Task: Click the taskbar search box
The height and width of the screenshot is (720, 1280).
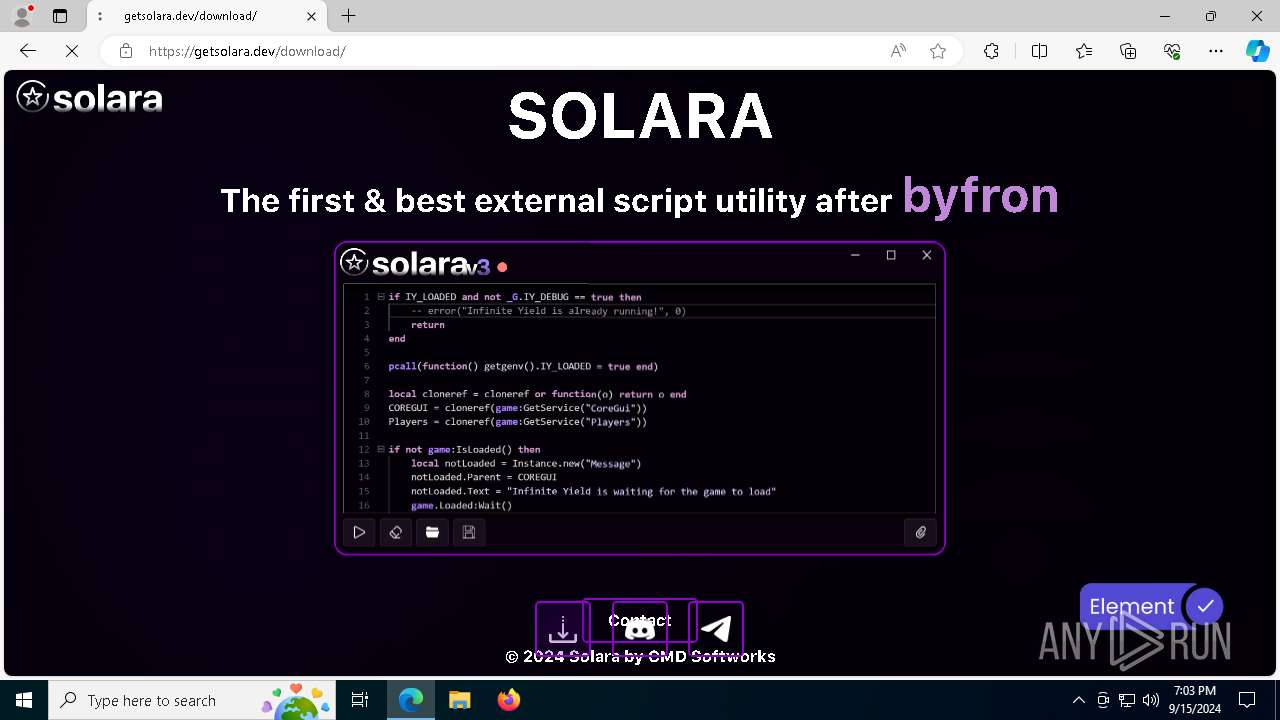Action: [x=193, y=700]
